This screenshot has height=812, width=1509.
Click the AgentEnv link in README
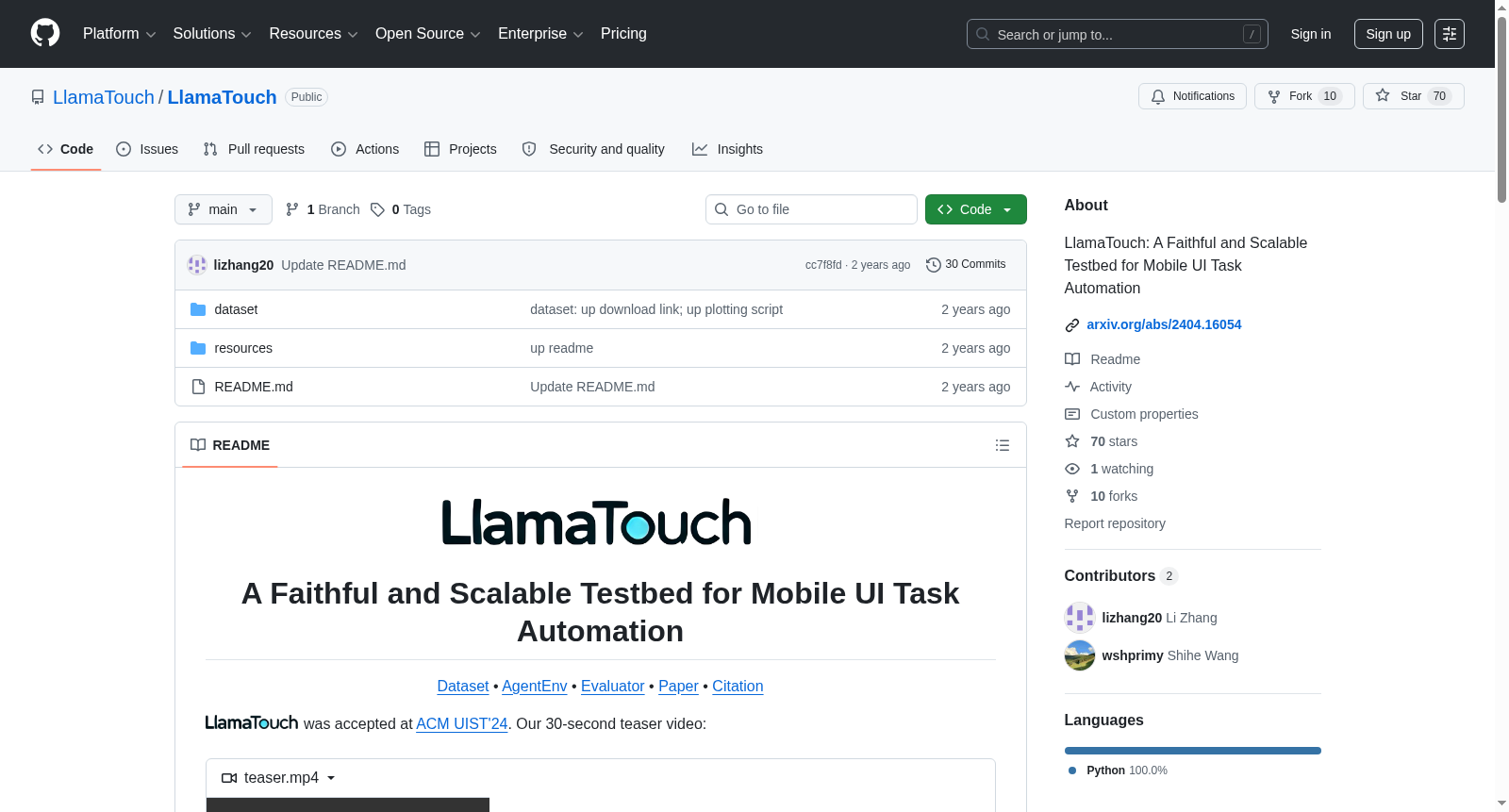coord(535,686)
